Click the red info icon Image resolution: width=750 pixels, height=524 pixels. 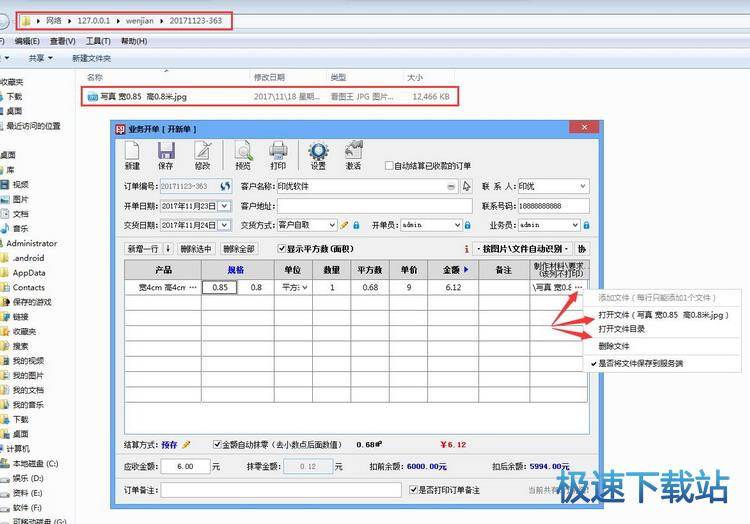coord(466,249)
